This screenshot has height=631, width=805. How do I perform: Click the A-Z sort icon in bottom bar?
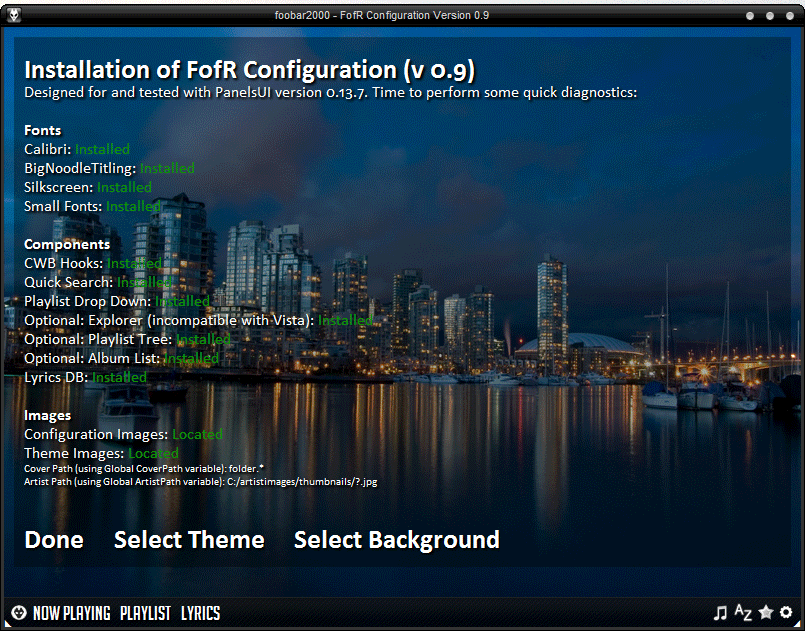[743, 612]
